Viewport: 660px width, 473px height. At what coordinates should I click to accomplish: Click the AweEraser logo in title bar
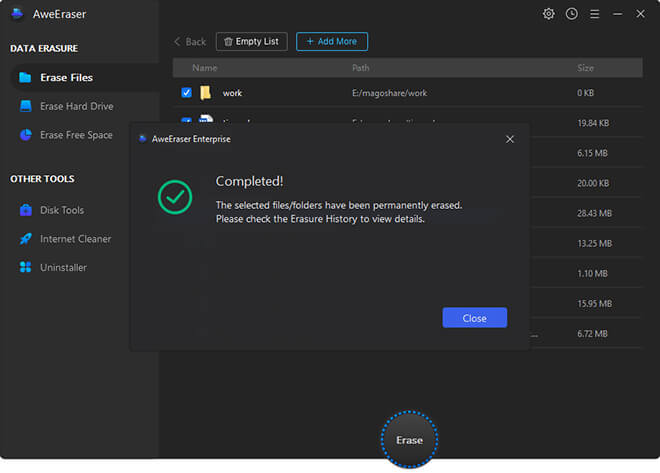click(17, 14)
